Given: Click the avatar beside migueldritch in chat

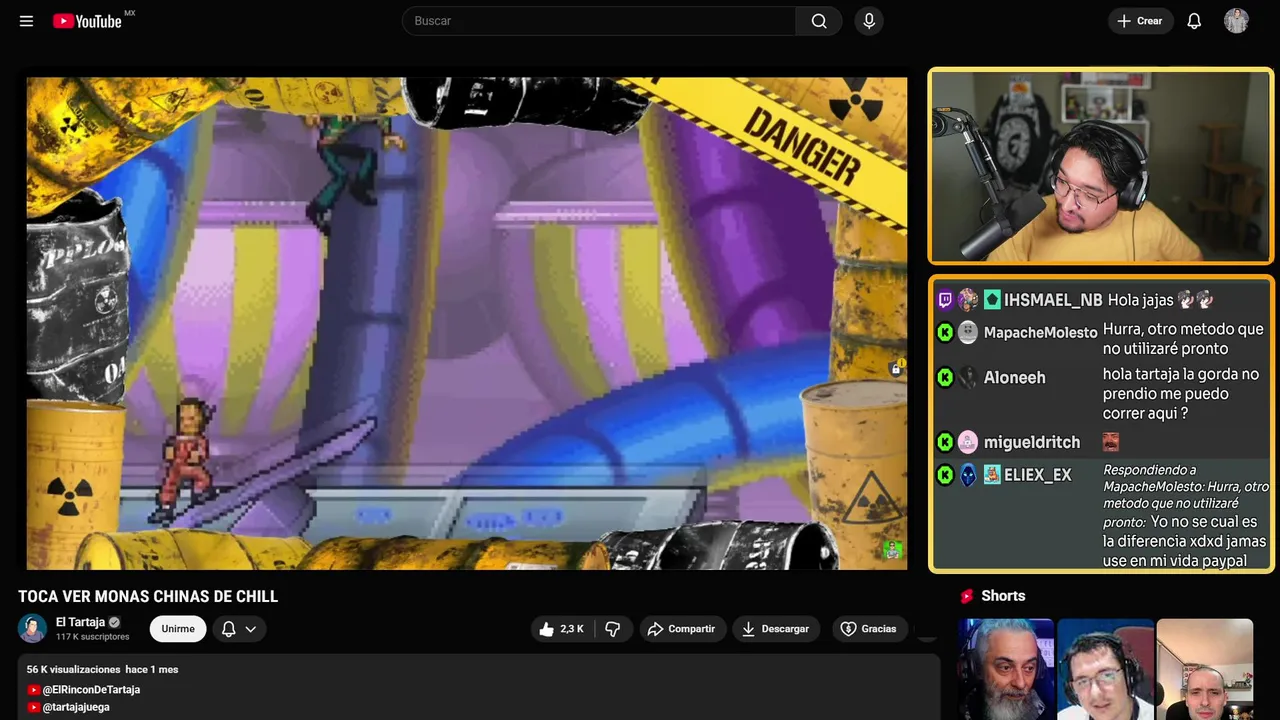Looking at the screenshot, I should click(968, 442).
